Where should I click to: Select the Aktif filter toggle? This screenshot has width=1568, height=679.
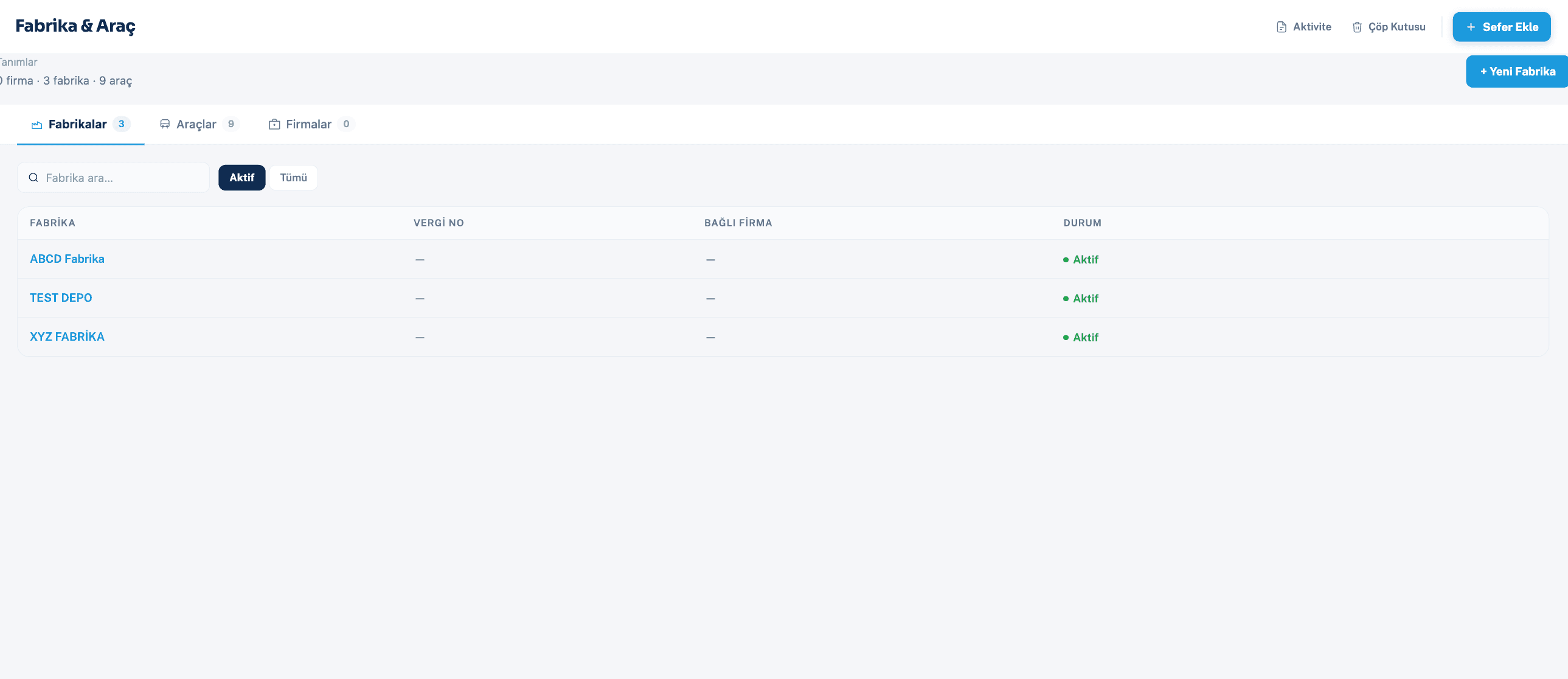(241, 177)
